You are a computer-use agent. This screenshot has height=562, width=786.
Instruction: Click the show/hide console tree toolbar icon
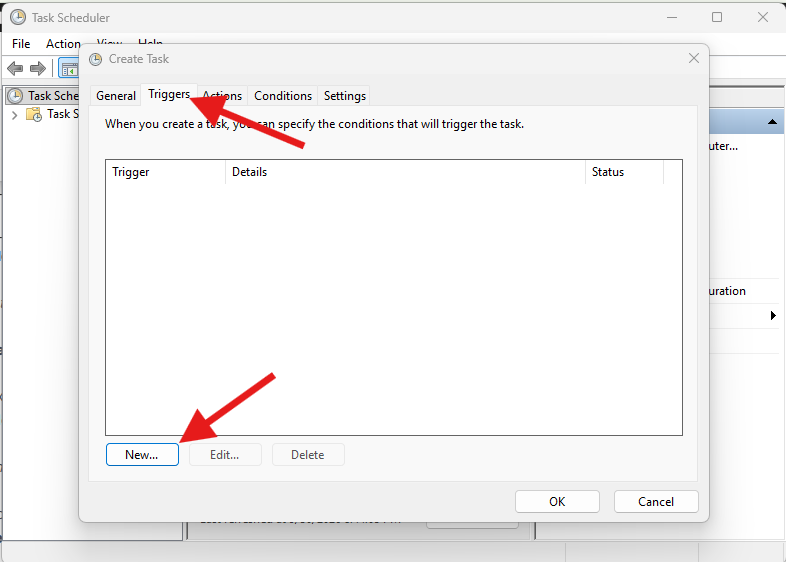click(x=69, y=68)
